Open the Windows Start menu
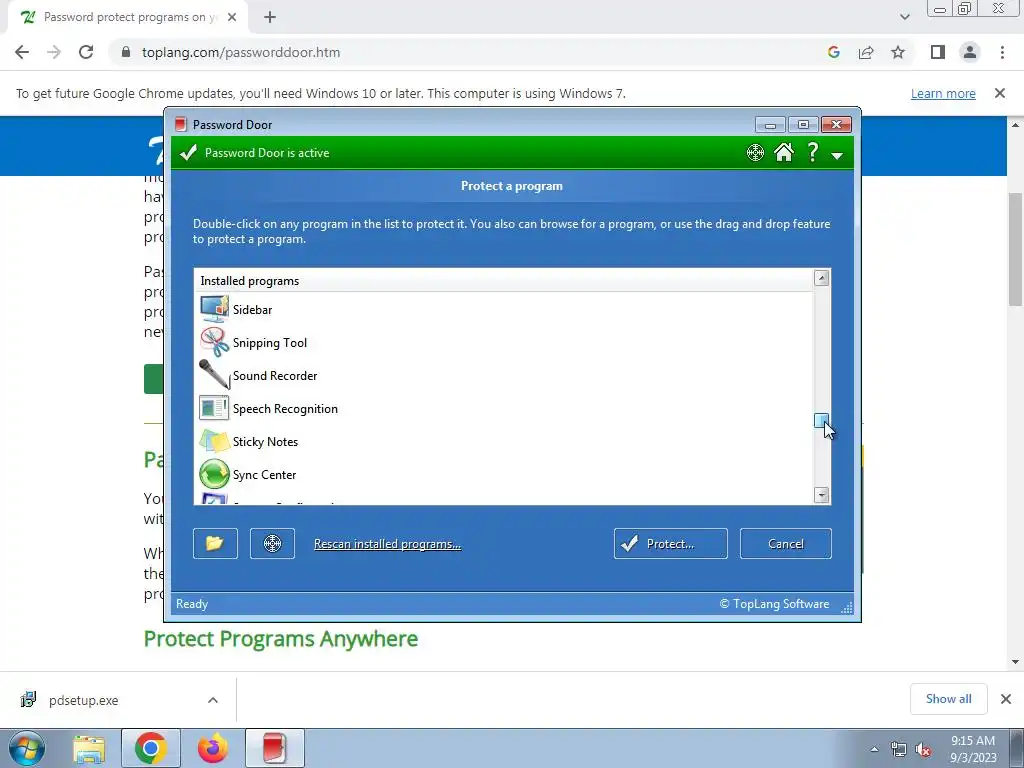This screenshot has width=1024, height=768. [x=27, y=748]
